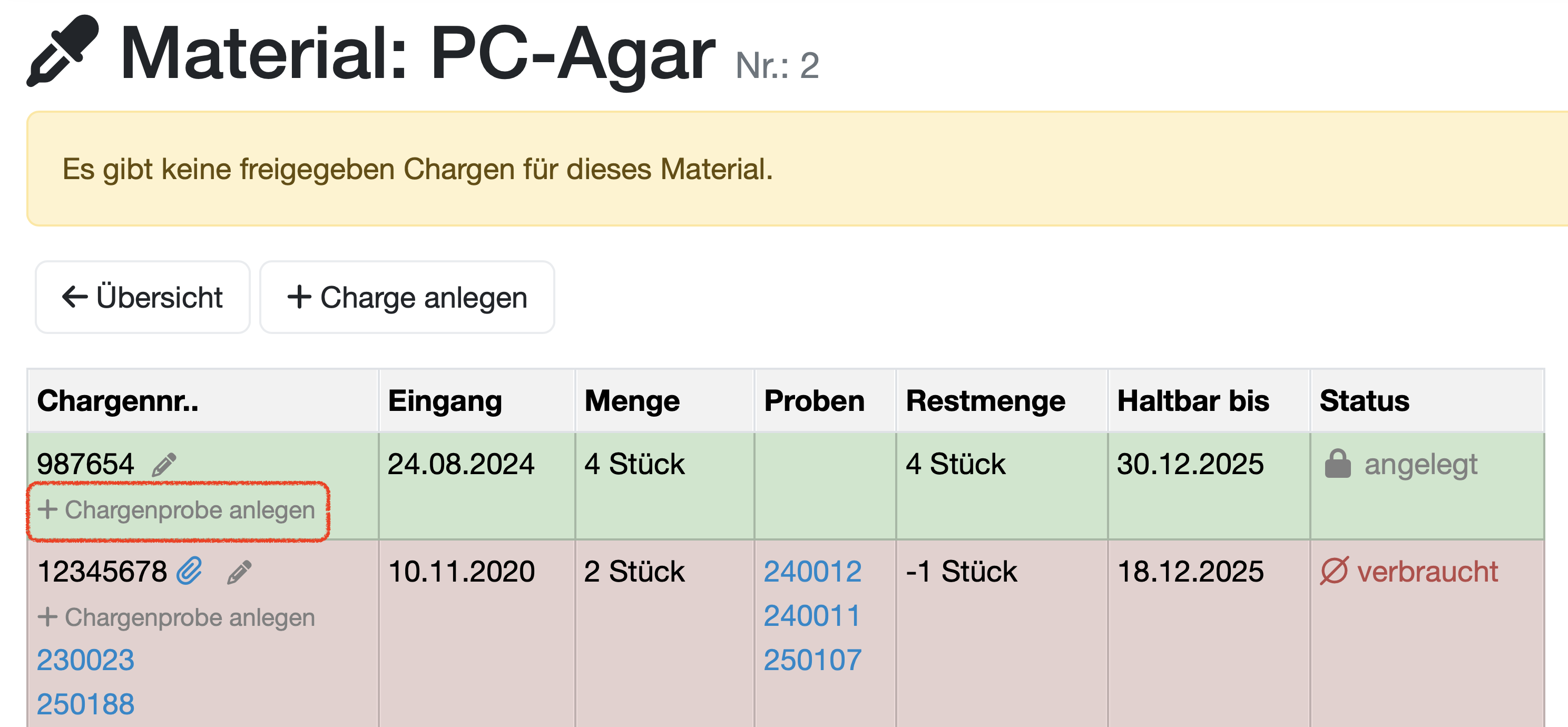Viewport: 1568px width, 727px height.
Task: Create Chargenprobe for batch 987654
Action: click(x=177, y=510)
